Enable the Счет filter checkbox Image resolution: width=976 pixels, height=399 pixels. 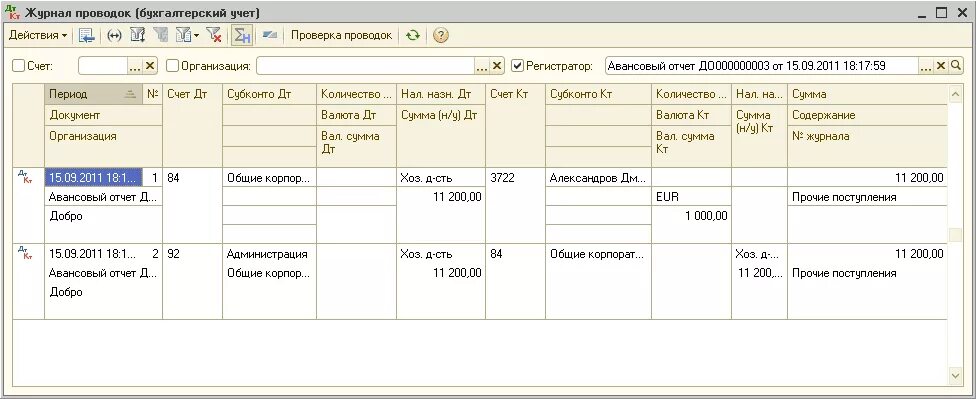[19, 65]
